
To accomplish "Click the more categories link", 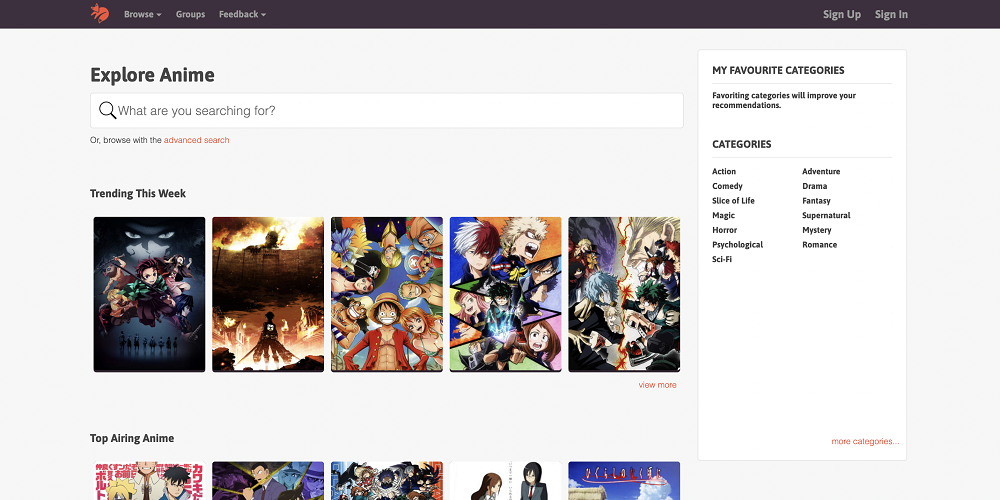I will tap(864, 441).
